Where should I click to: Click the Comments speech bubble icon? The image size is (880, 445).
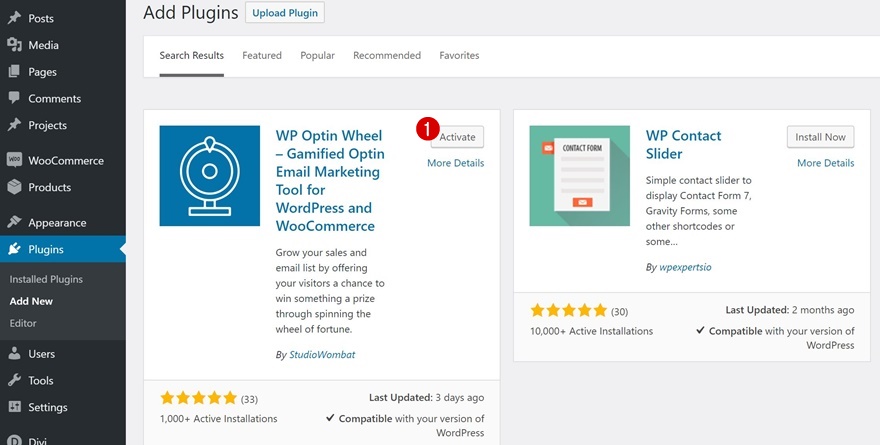click(x=14, y=98)
